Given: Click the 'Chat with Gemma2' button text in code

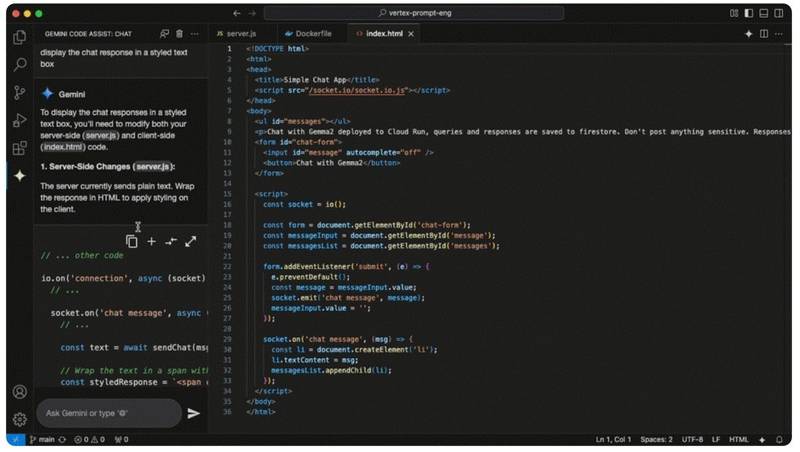Looking at the screenshot, I should [329, 163].
